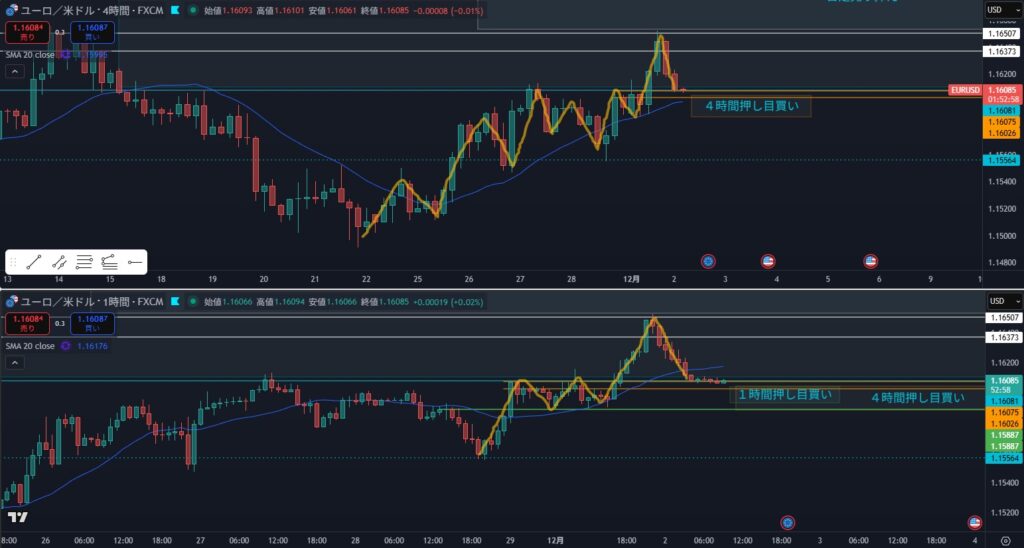Collapse the upper chart indicator legend
The height and width of the screenshot is (548, 1024).
[x=14, y=72]
